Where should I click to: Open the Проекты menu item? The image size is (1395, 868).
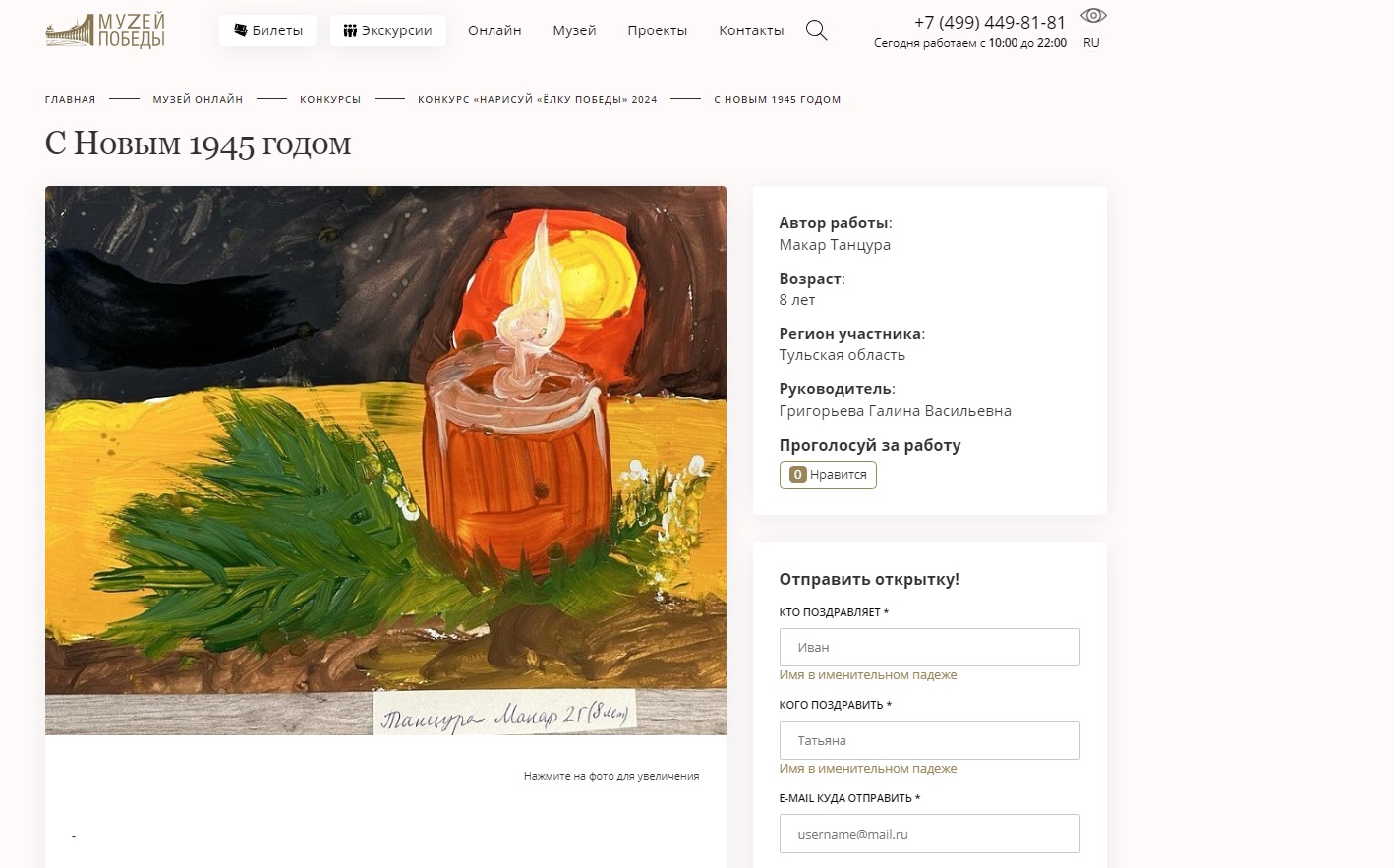pyautogui.click(x=658, y=30)
